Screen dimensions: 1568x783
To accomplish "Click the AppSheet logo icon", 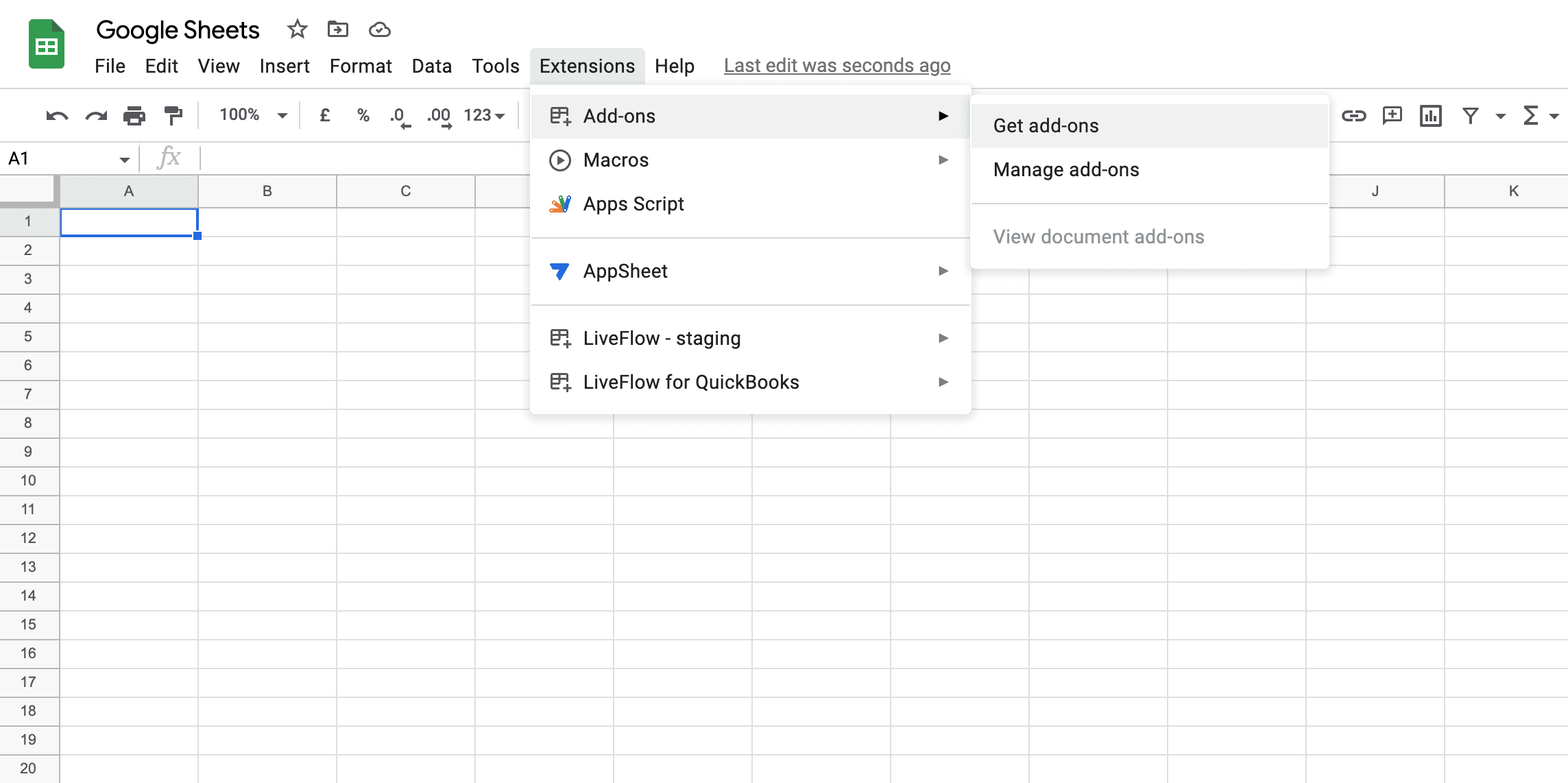I will click(559, 271).
